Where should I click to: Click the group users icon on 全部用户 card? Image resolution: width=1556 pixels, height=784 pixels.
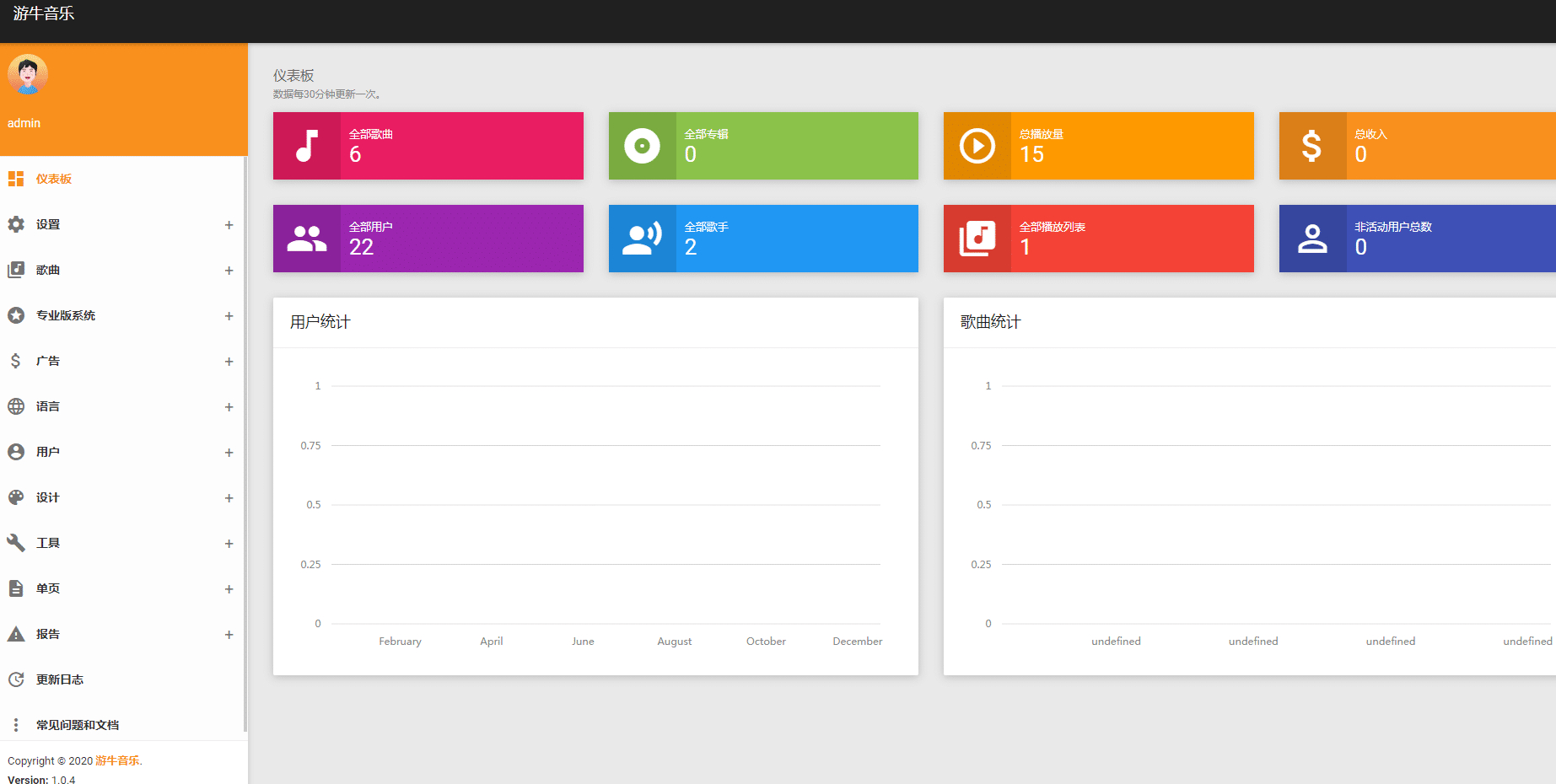tap(307, 239)
